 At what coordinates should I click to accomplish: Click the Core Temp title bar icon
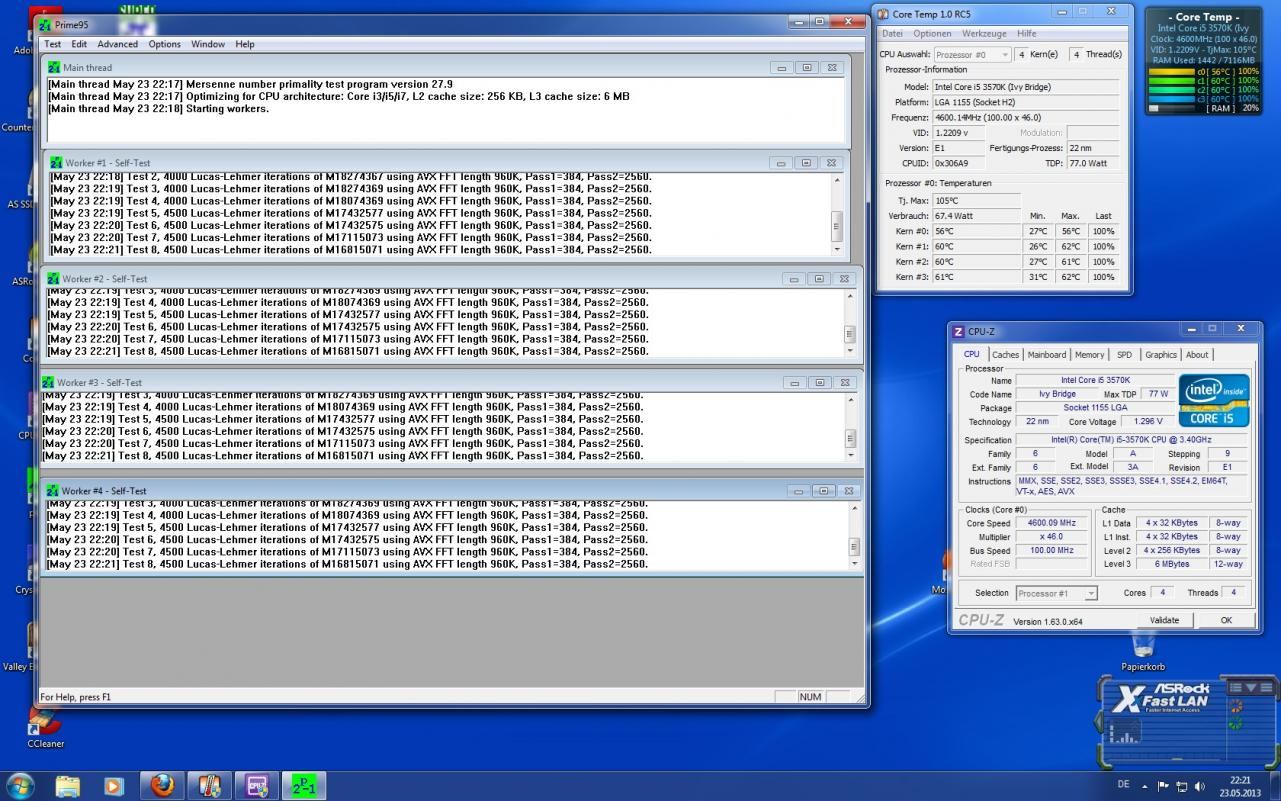pyautogui.click(x=883, y=14)
